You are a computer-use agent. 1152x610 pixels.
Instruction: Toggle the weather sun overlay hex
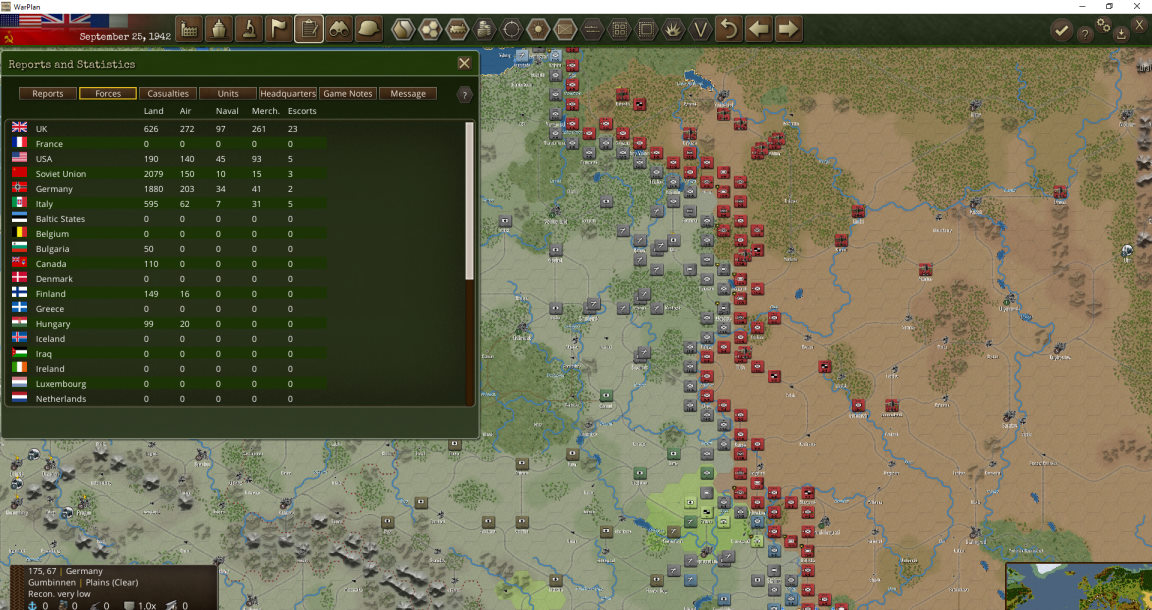point(539,29)
